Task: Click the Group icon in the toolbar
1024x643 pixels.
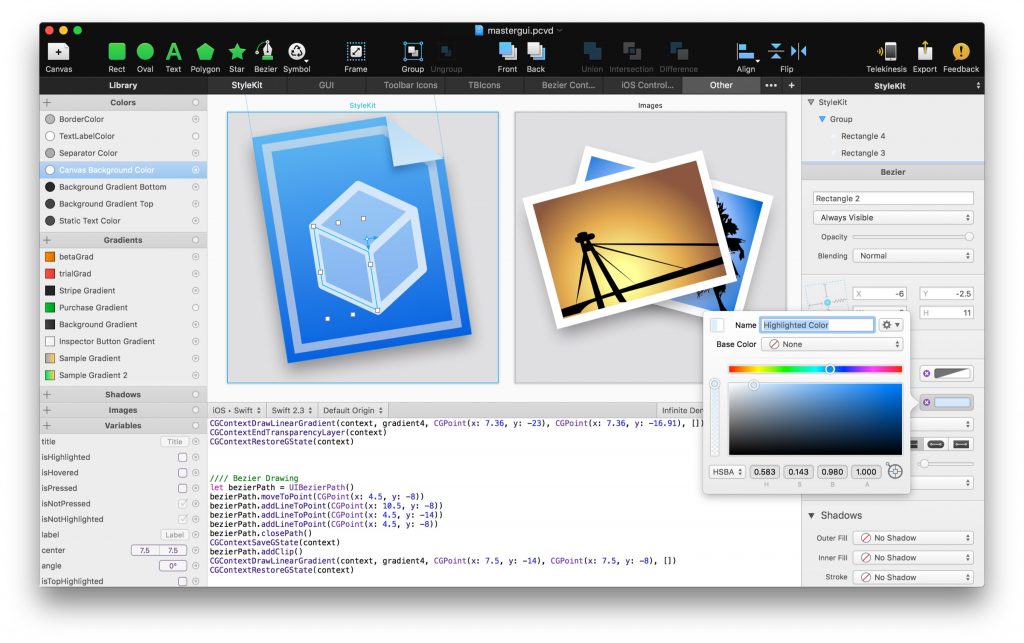Action: [x=411, y=50]
